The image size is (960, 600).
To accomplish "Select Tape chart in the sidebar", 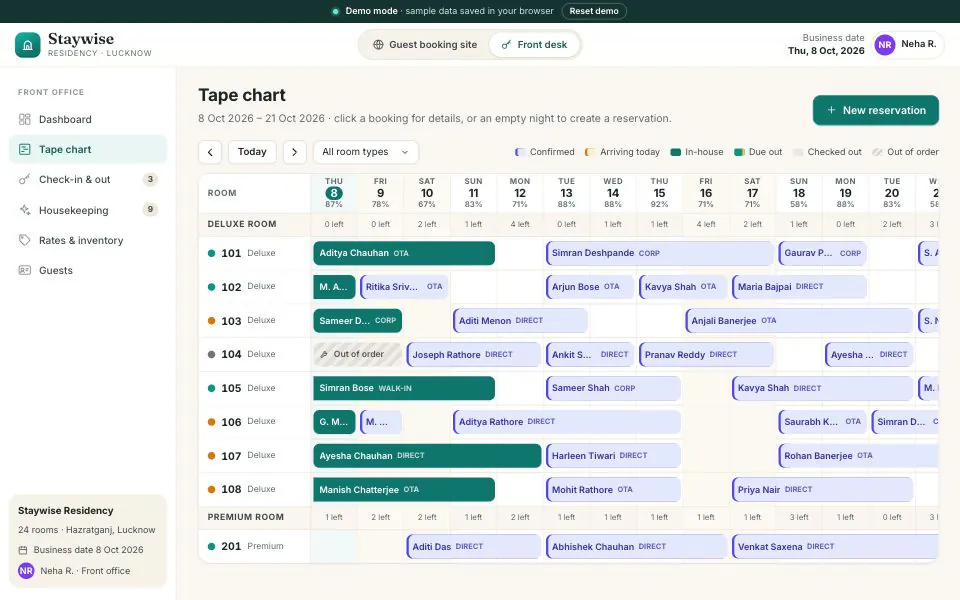I will pos(88,149).
